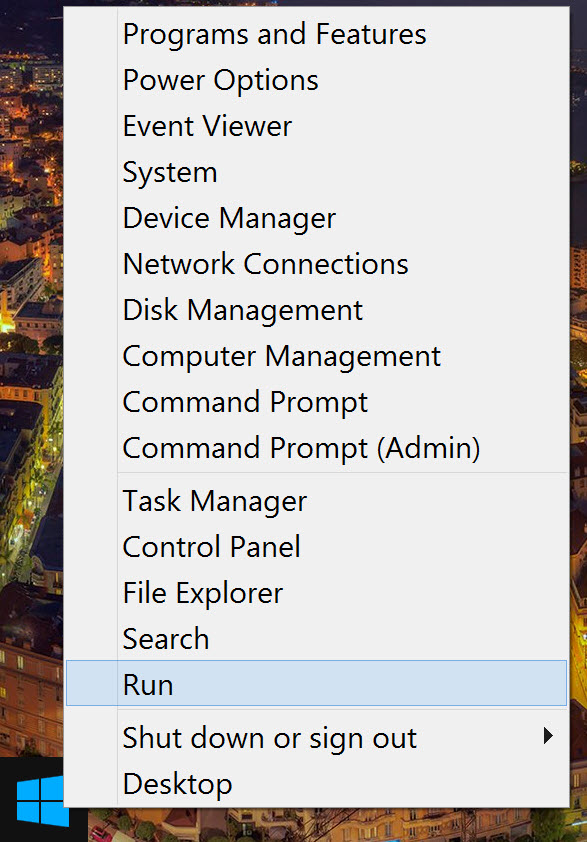Open Disk Management
The width and height of the screenshot is (587, 842).
point(242,310)
